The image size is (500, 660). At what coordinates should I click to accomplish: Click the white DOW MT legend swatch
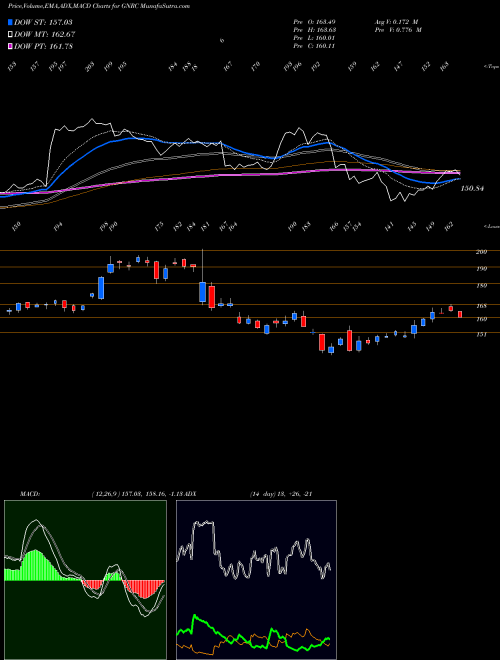[x=10, y=34]
